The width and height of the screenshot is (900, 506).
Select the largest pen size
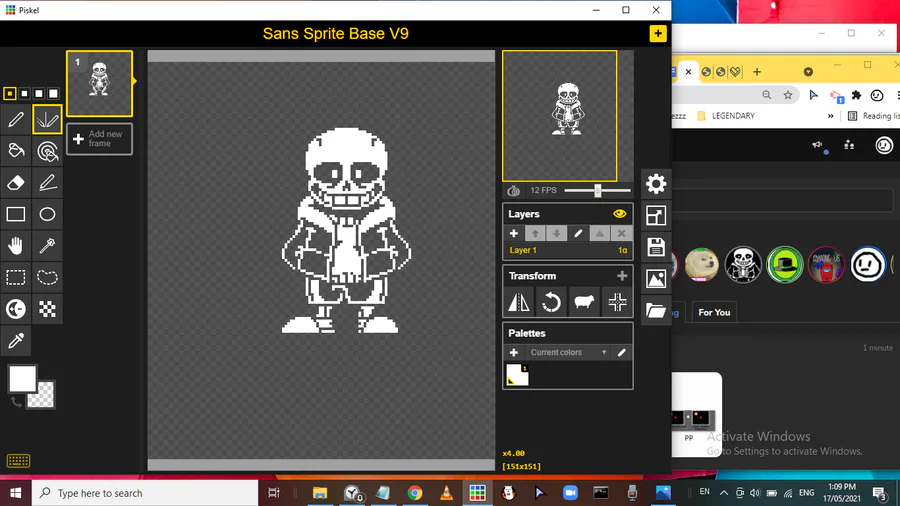pos(53,94)
